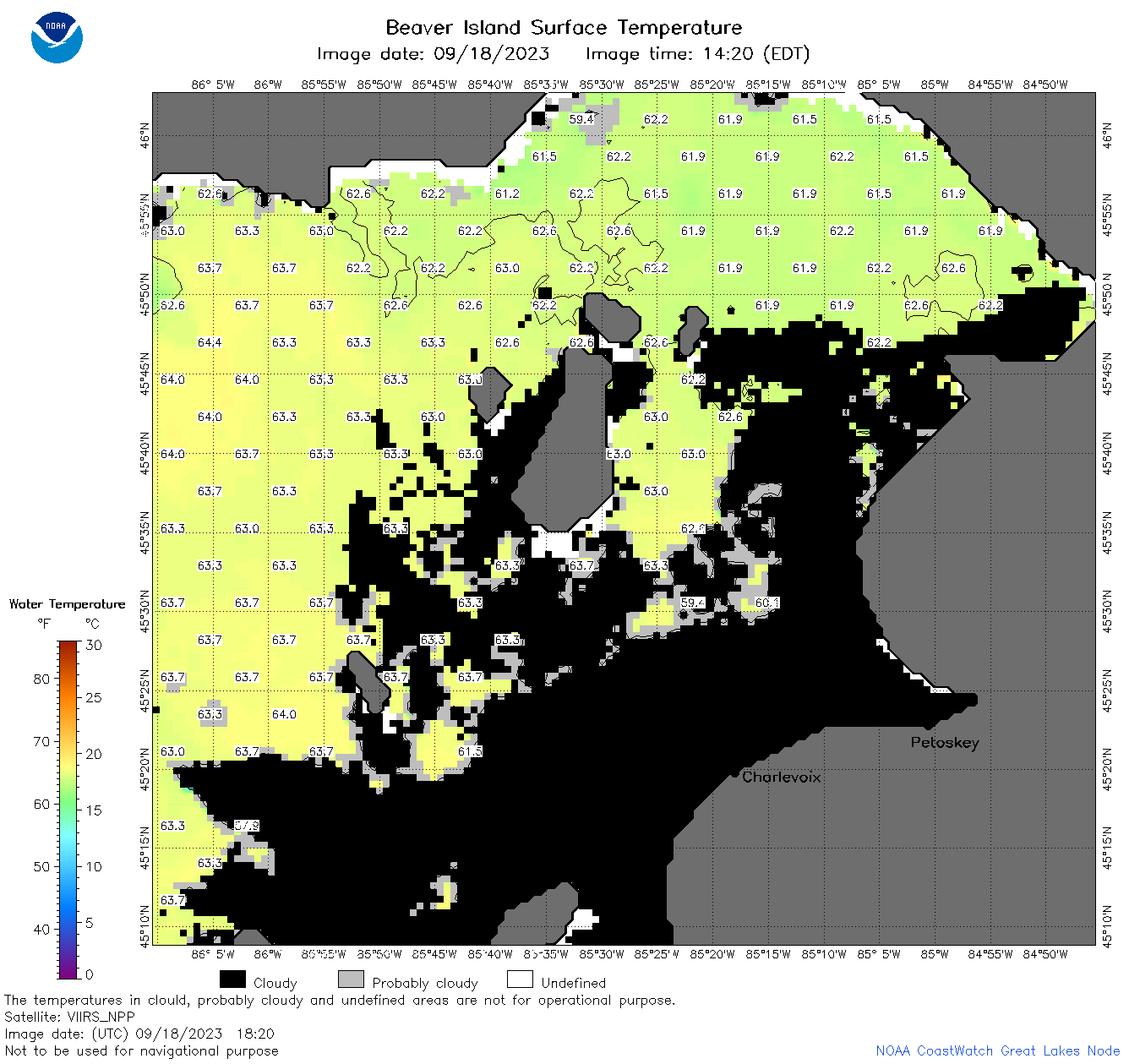Click the °C unit label on the scale

92,624
